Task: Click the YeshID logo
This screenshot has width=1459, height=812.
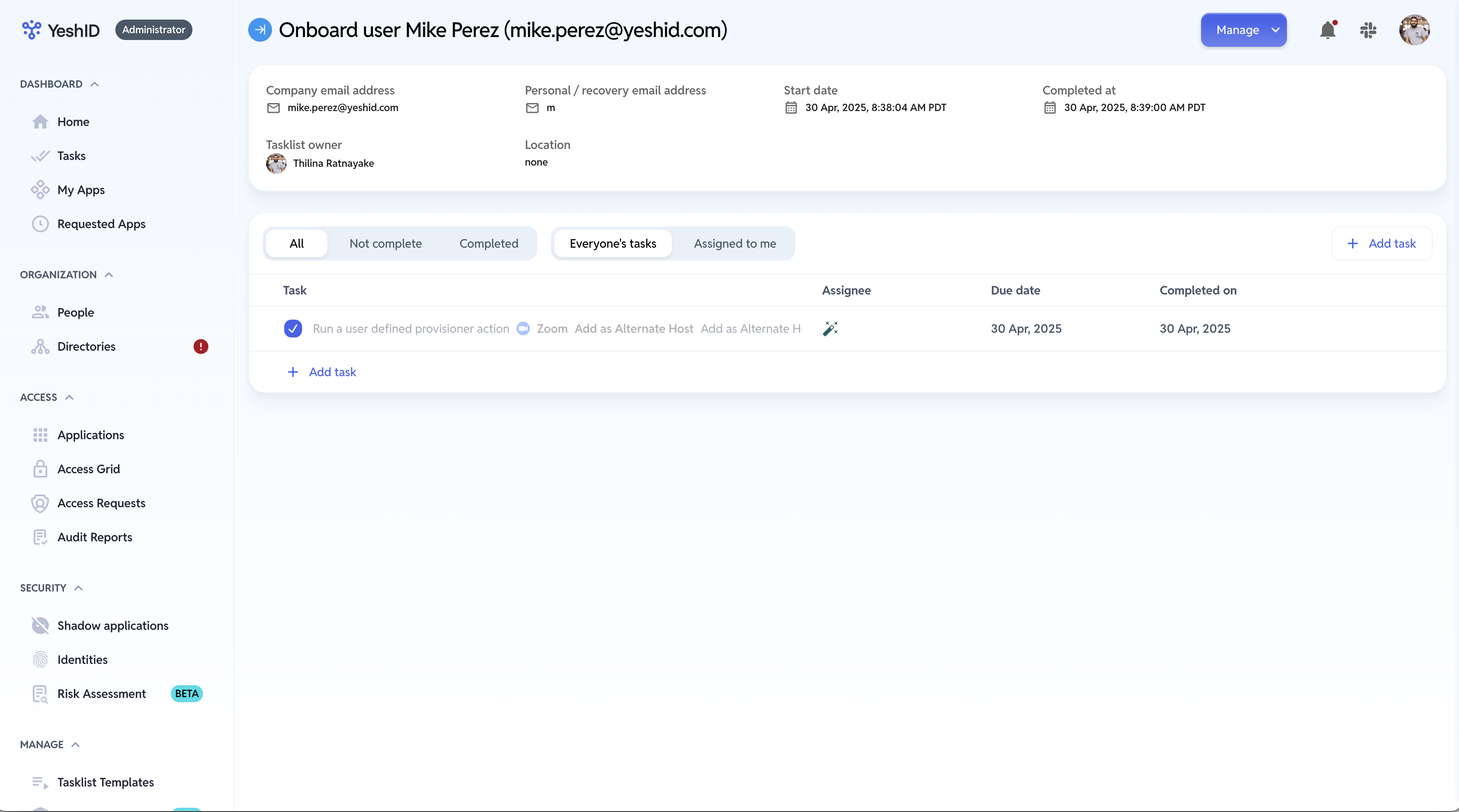Action: (60, 30)
